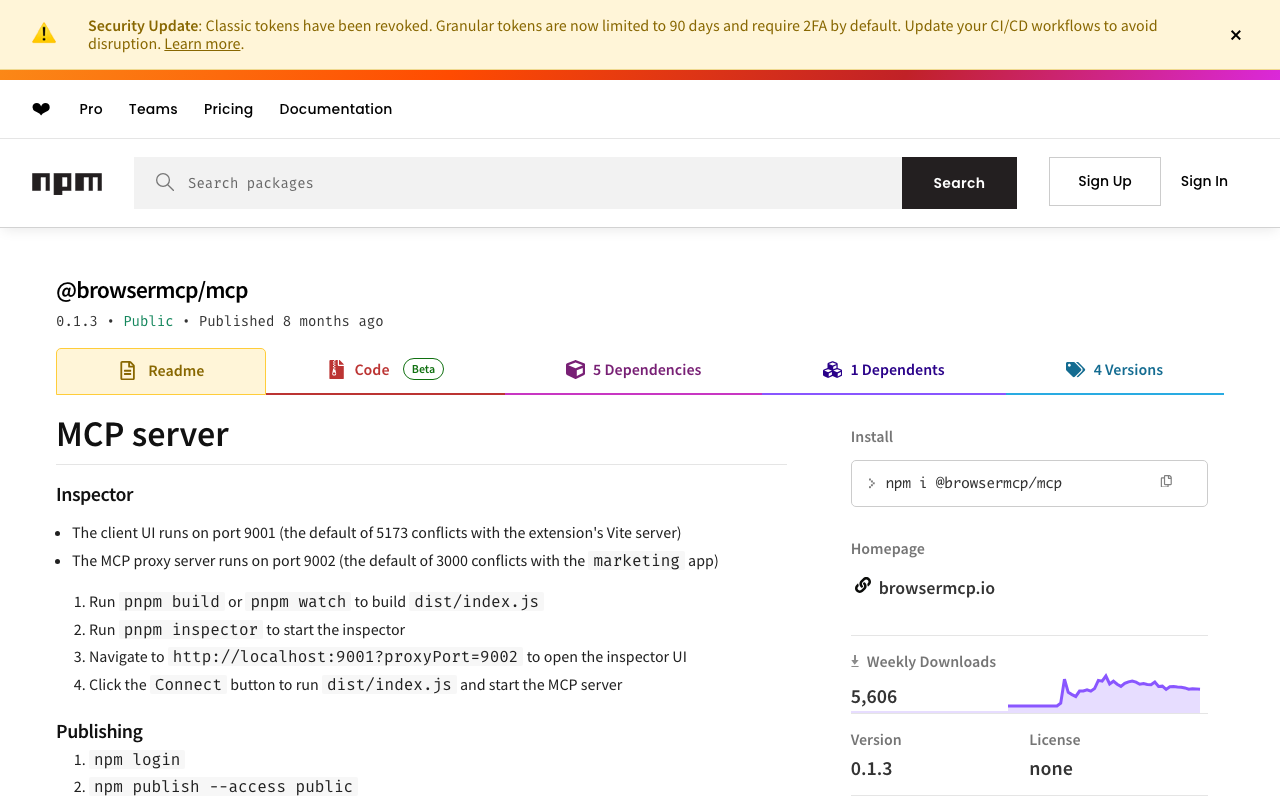Click the homepage link chain icon
The width and height of the screenshot is (1280, 800).
[862, 586]
